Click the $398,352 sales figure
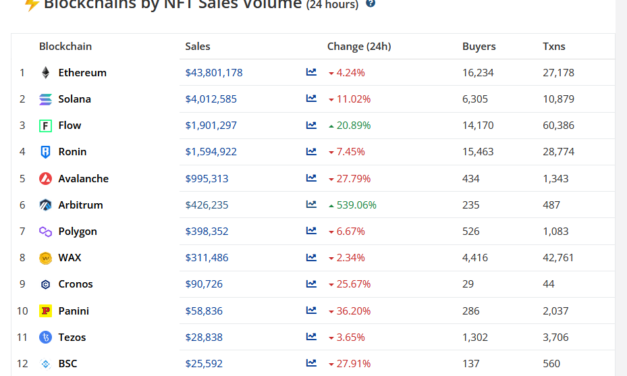This screenshot has width=627, height=376. pos(207,231)
